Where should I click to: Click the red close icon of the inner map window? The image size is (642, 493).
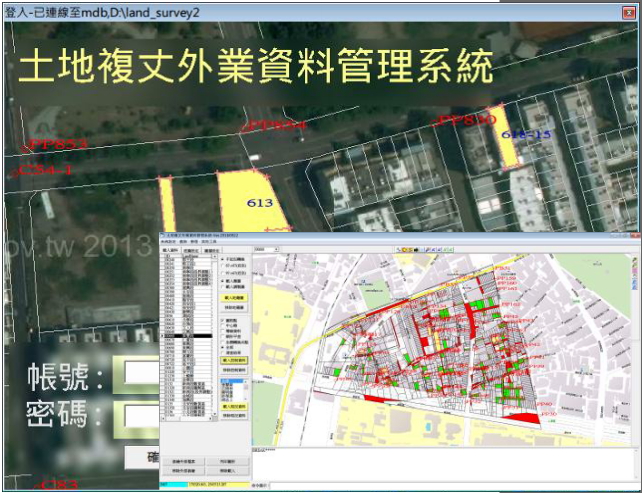click(x=635, y=236)
